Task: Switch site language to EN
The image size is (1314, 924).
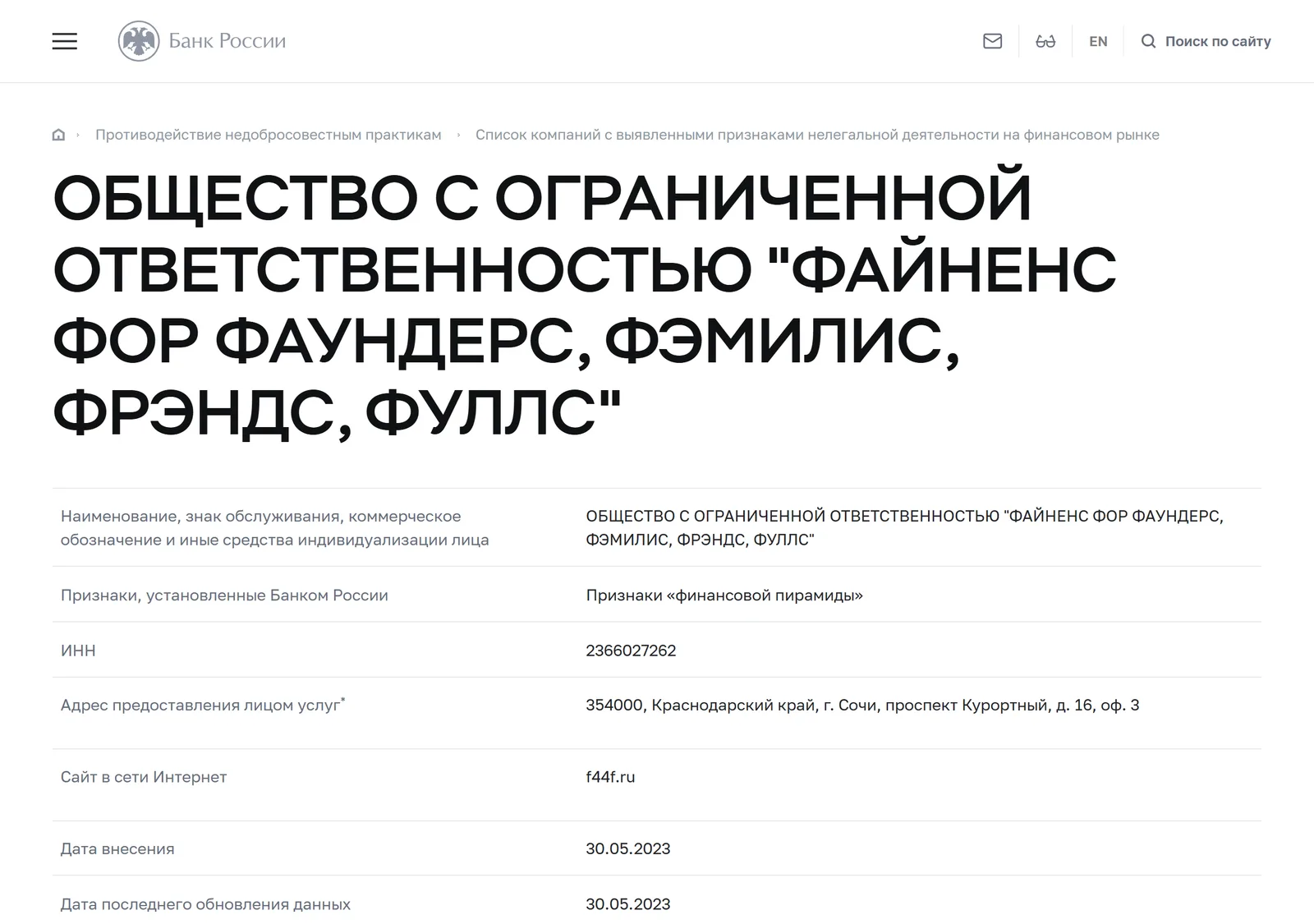Action: pos(1098,41)
